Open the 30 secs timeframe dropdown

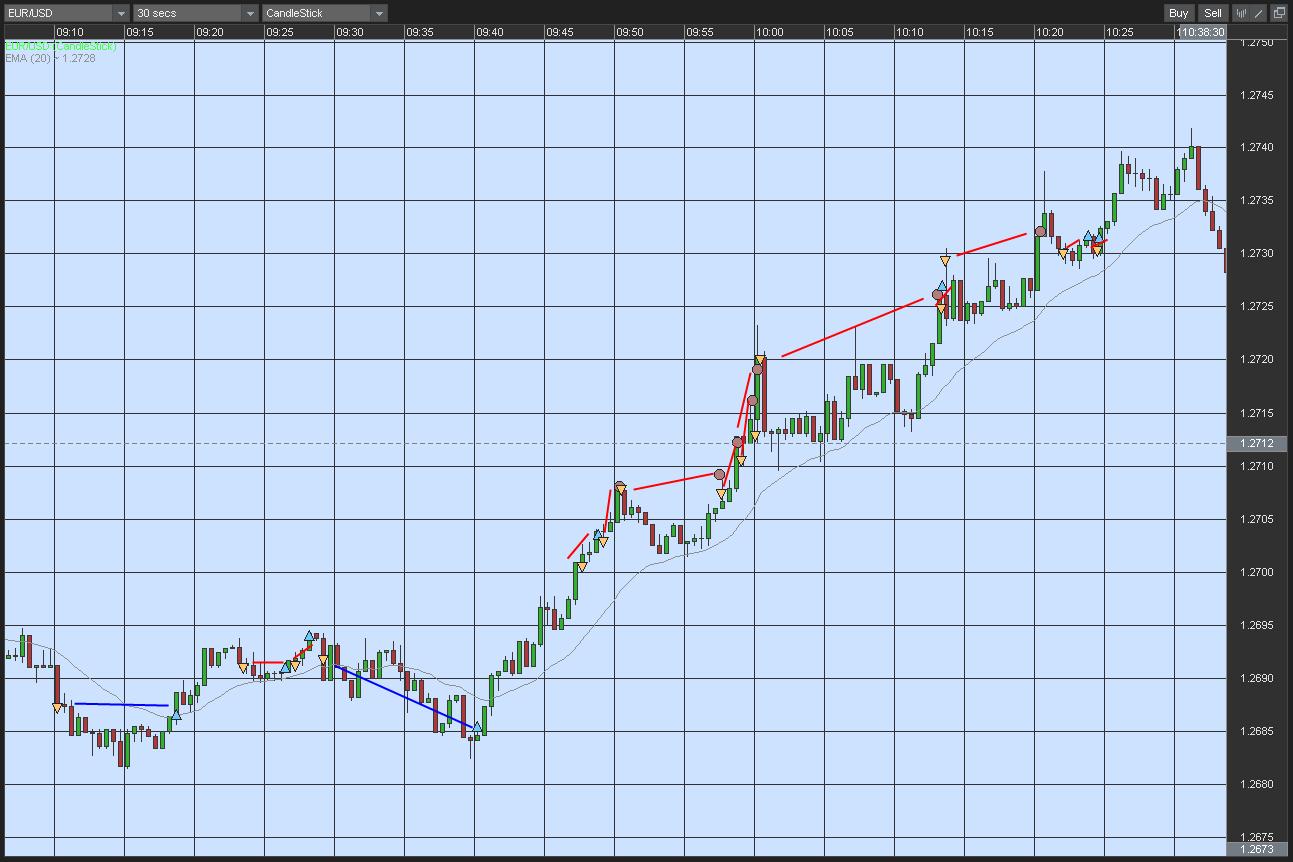pyautogui.click(x=196, y=13)
